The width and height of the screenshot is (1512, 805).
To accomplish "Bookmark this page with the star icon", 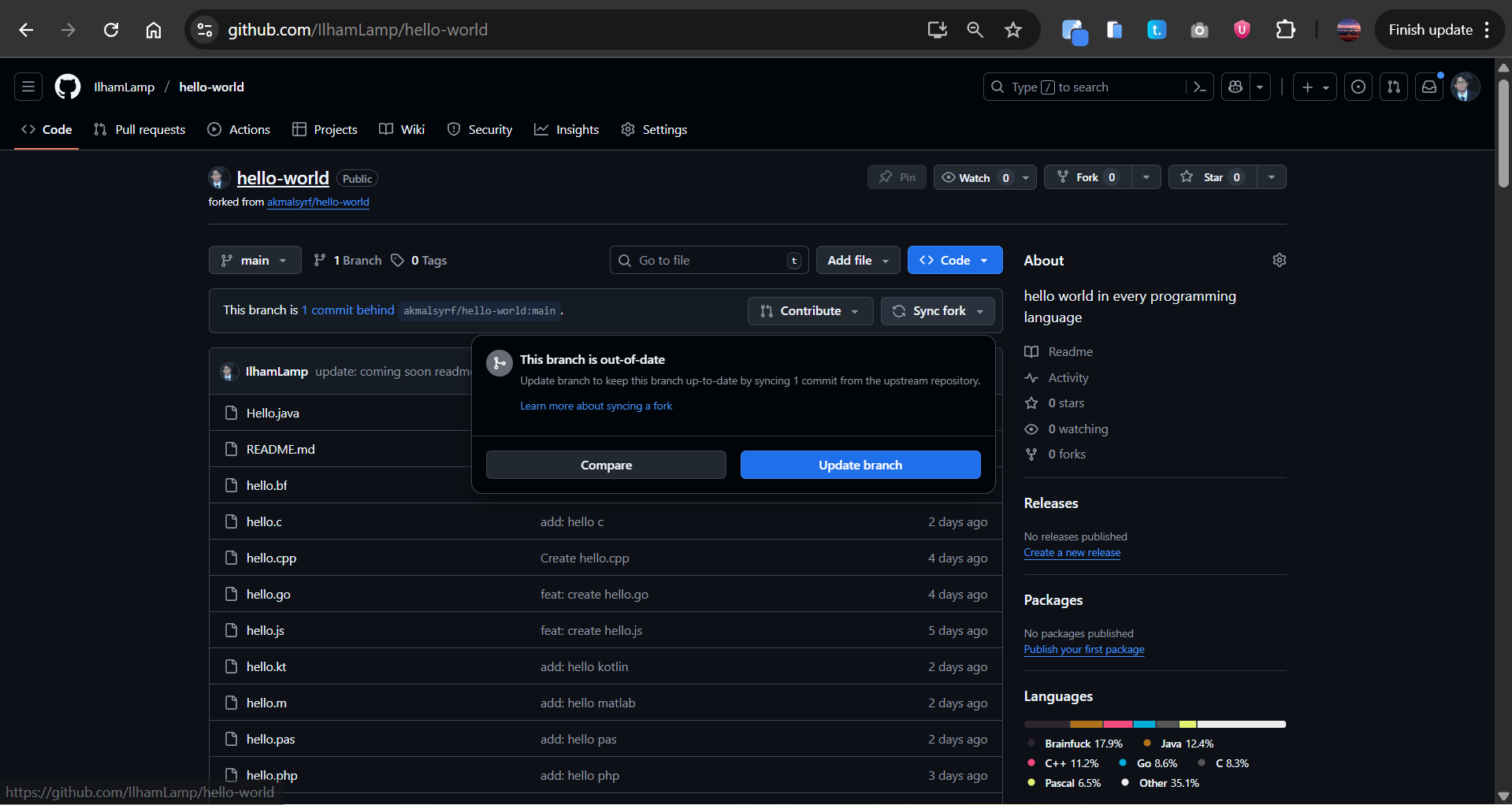I will (x=1012, y=30).
